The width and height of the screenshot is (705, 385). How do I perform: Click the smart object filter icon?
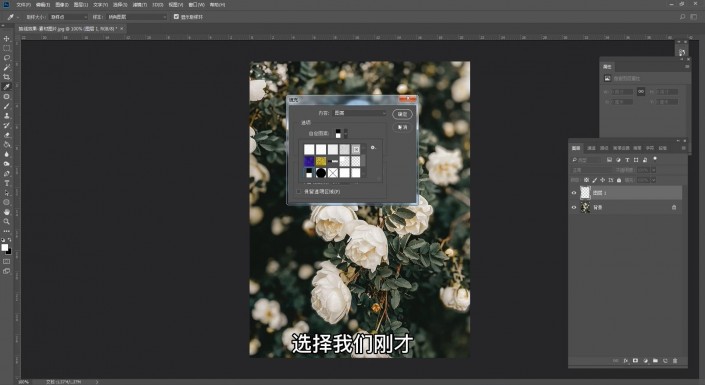point(645,160)
